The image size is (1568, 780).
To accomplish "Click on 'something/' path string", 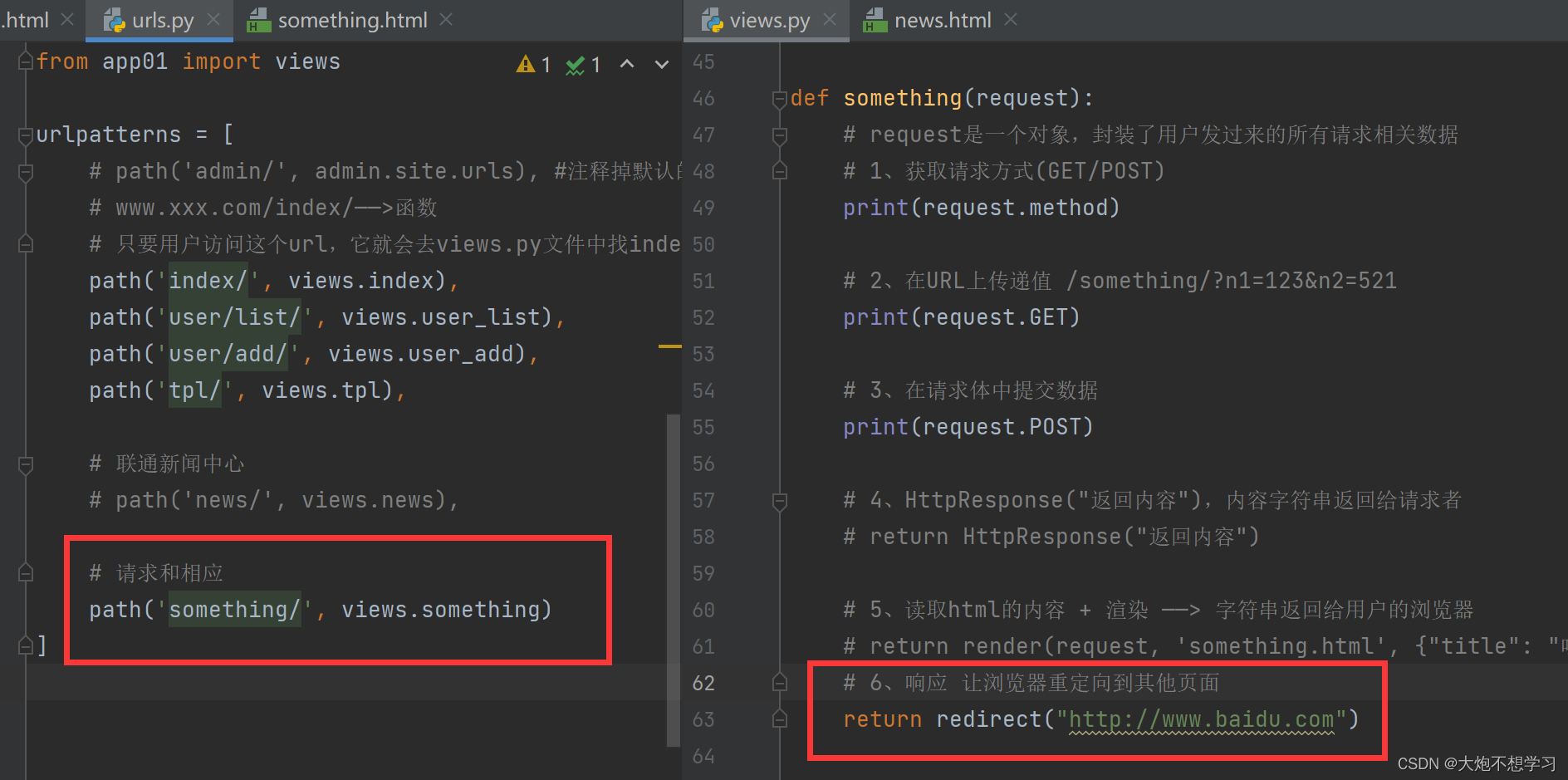I will 234,610.
